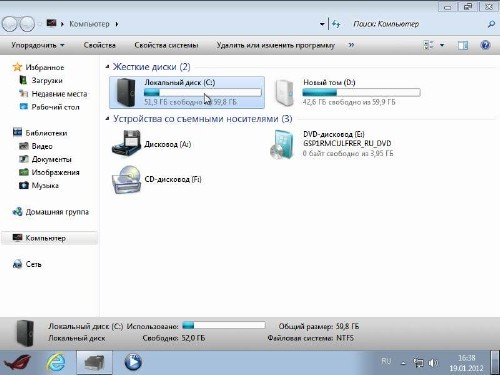Toggle the preview pane
The width and height of the screenshot is (500, 375).
pos(463,45)
